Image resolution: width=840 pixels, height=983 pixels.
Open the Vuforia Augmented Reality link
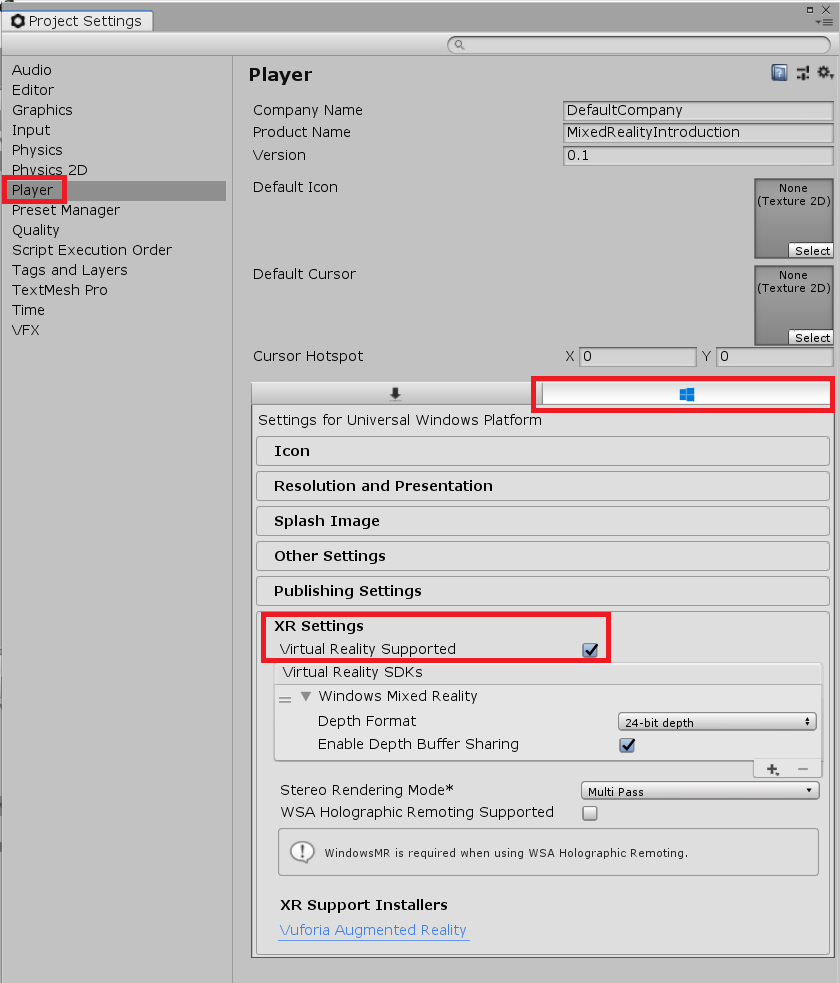(x=374, y=930)
